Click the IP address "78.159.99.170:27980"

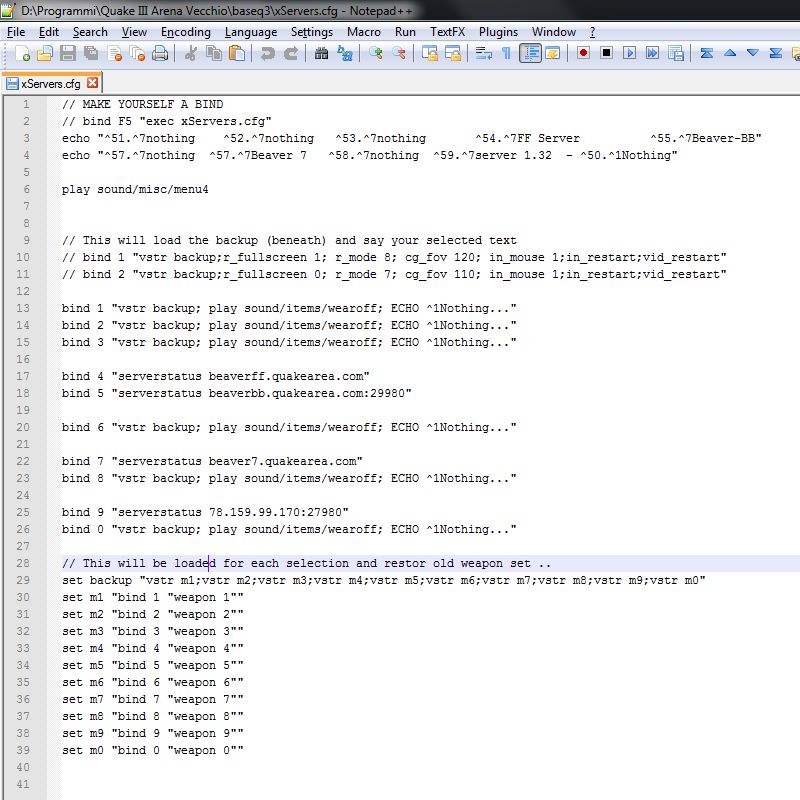[x=276, y=512]
